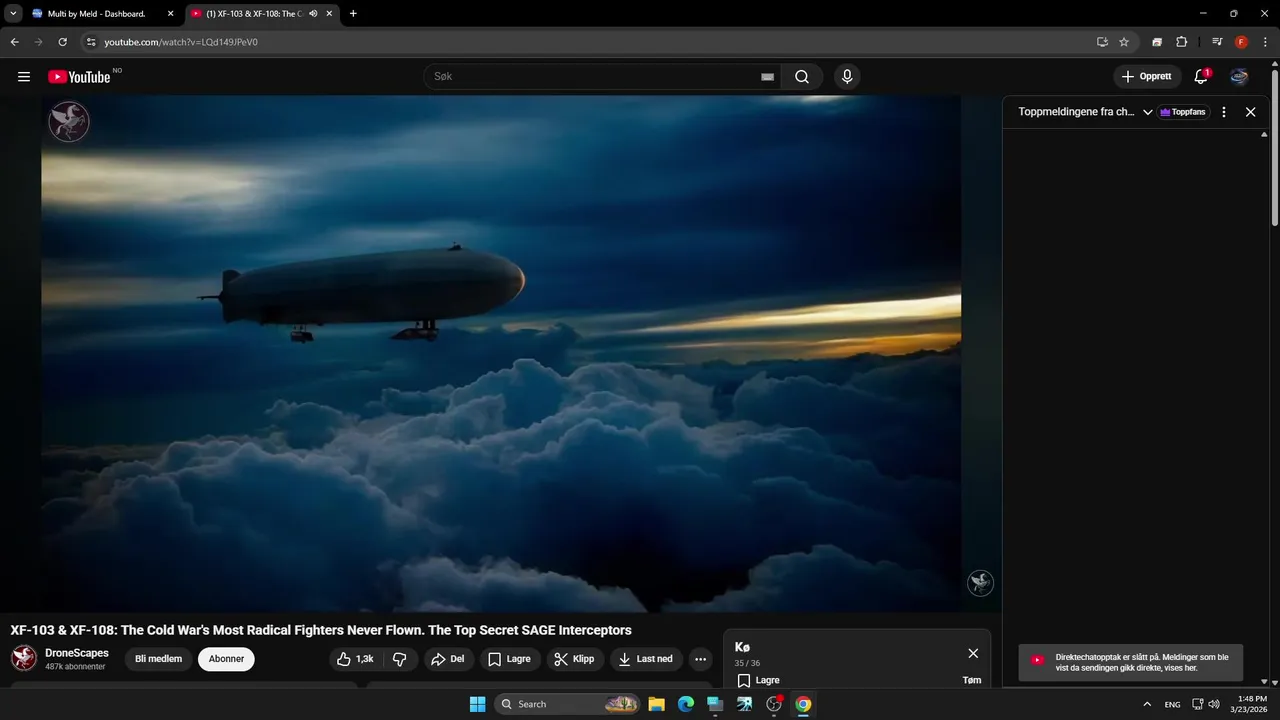
Task: Open Microsoft Edge from taskbar
Action: click(x=685, y=704)
